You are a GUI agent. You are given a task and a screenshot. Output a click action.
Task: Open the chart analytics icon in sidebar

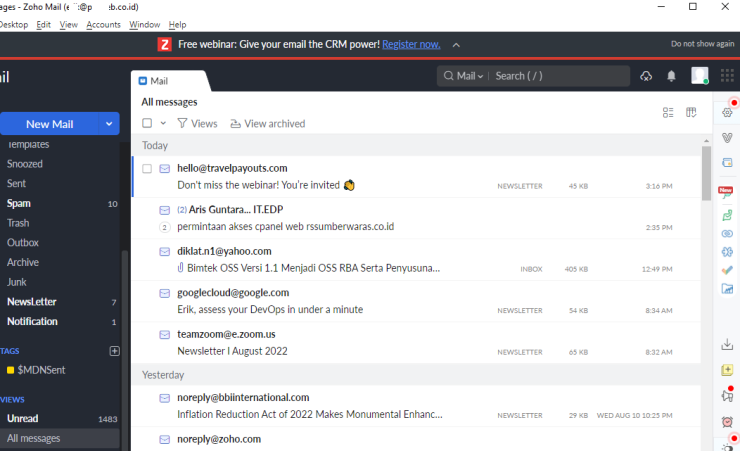727,289
